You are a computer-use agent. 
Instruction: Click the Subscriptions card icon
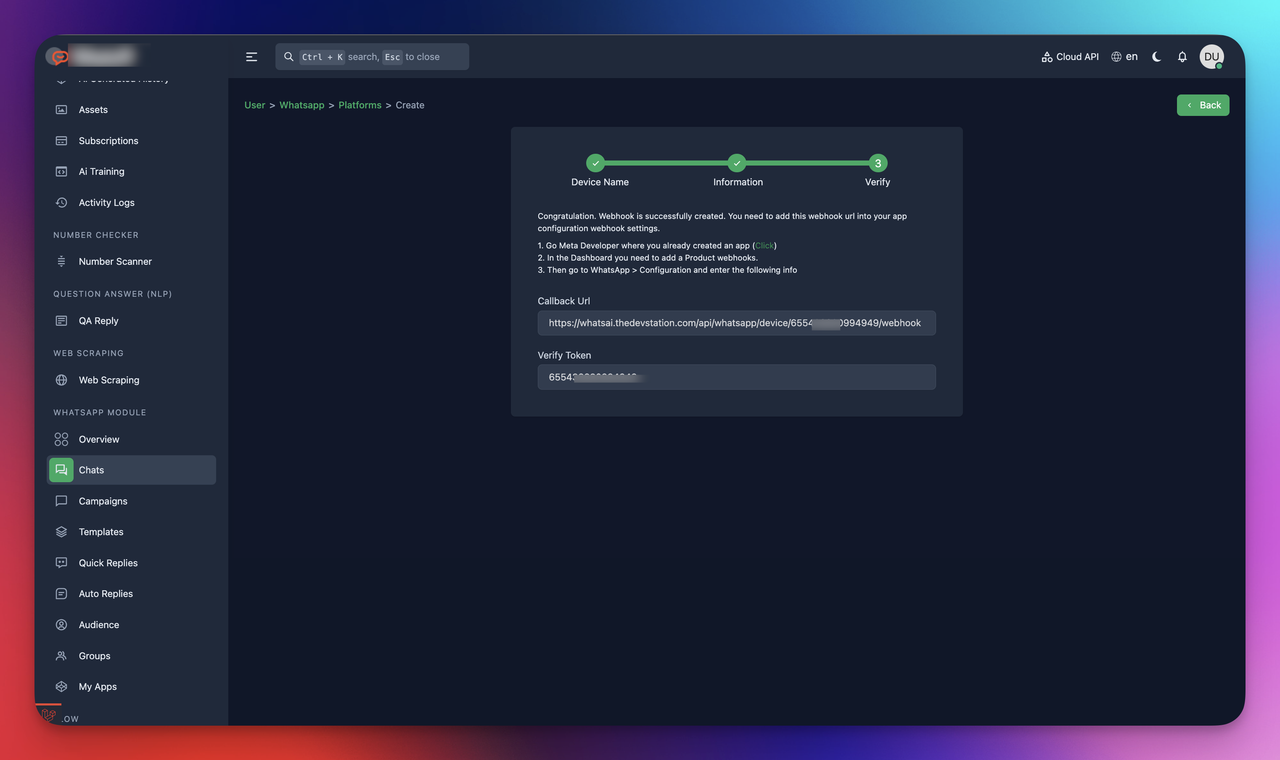[61, 141]
